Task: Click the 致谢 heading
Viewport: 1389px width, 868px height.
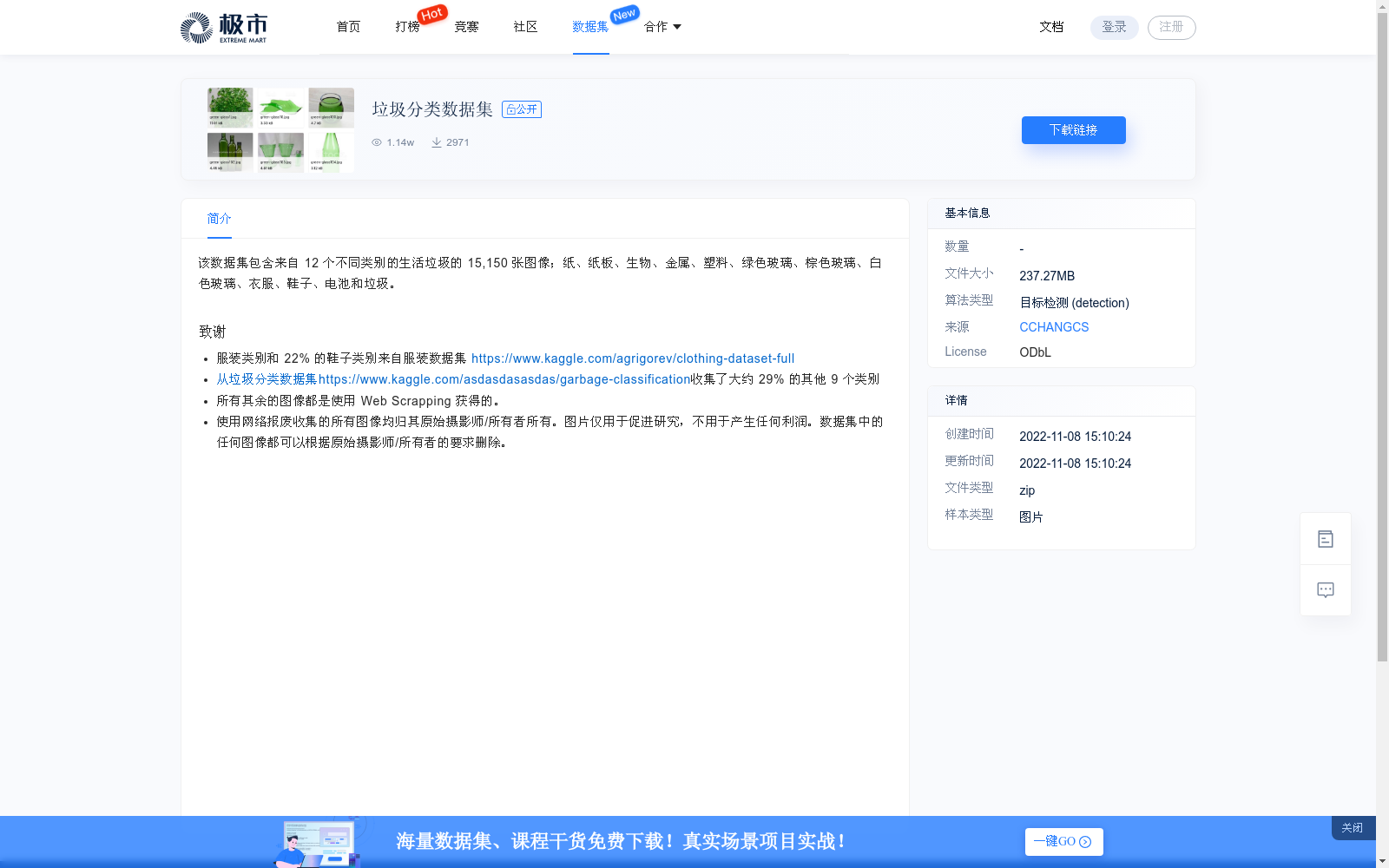Action: 212,332
